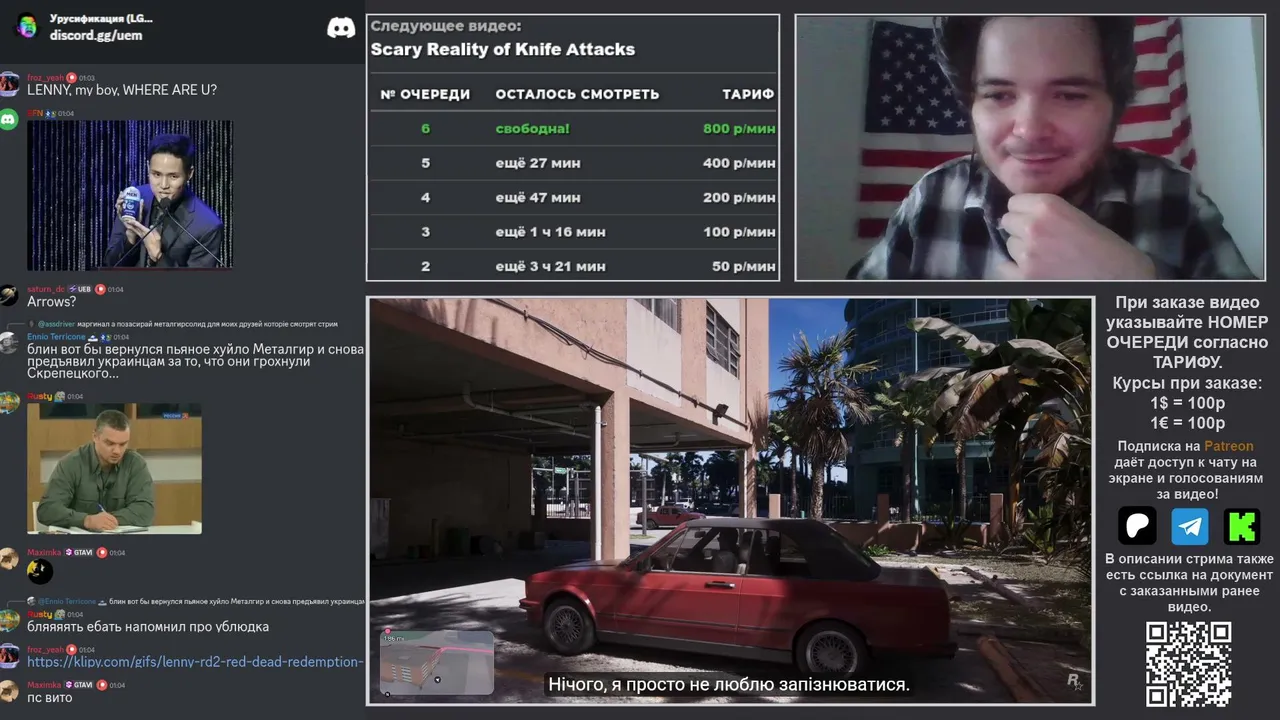Click the minimap in the game video
The image size is (1280, 720).
pos(436,661)
